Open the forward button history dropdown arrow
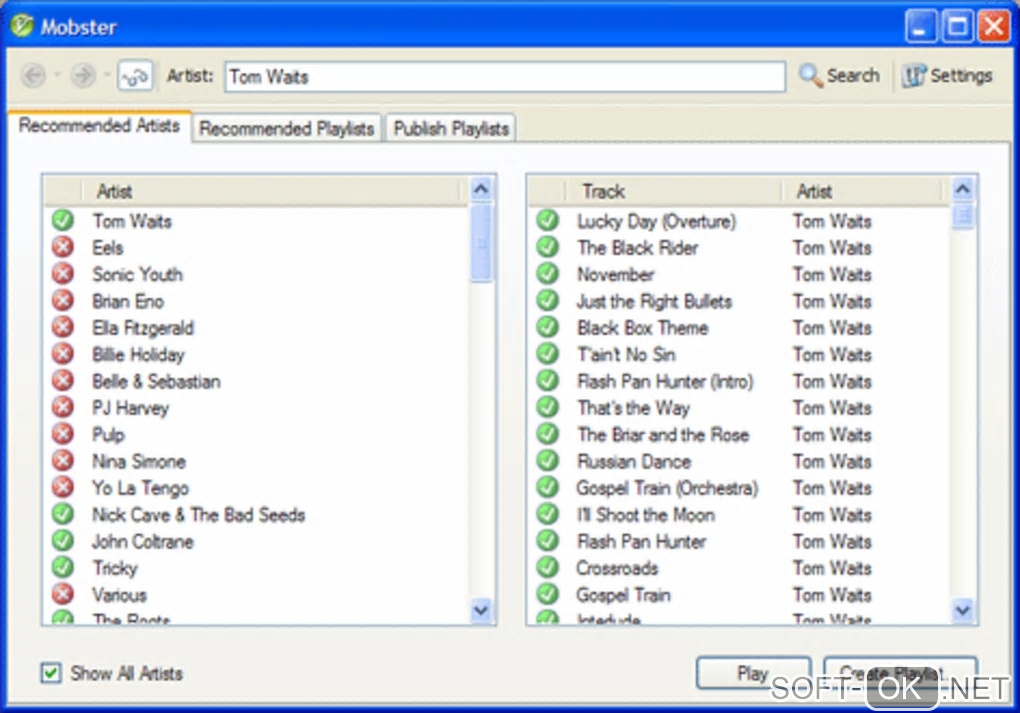This screenshot has width=1020, height=713. (x=107, y=75)
